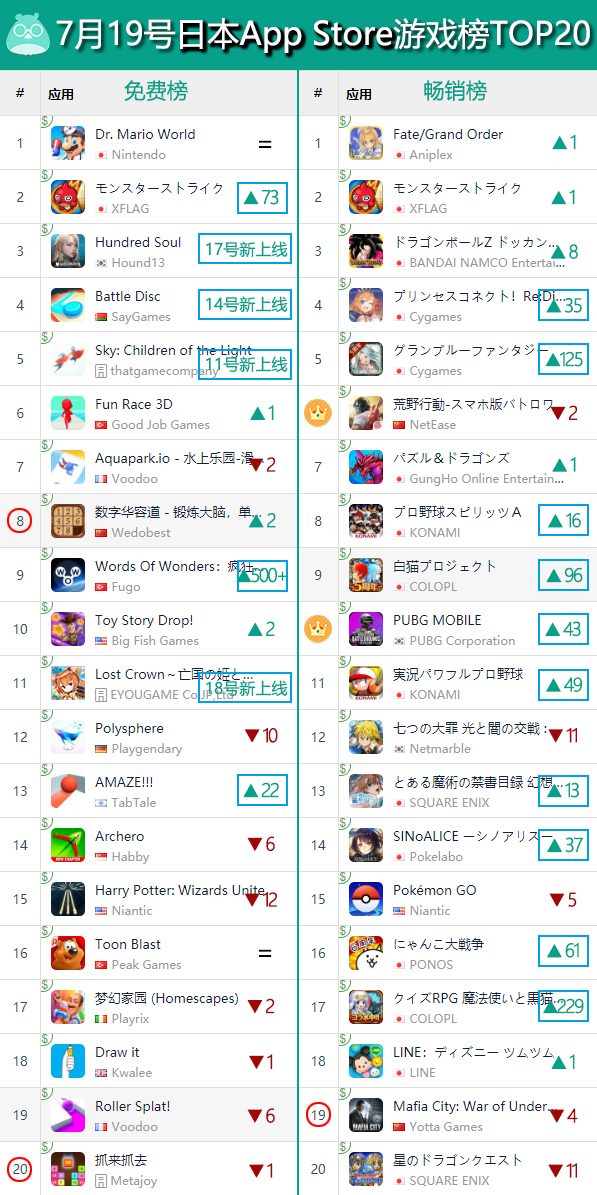Click the Roller Splat! app icon

pos(68,1115)
